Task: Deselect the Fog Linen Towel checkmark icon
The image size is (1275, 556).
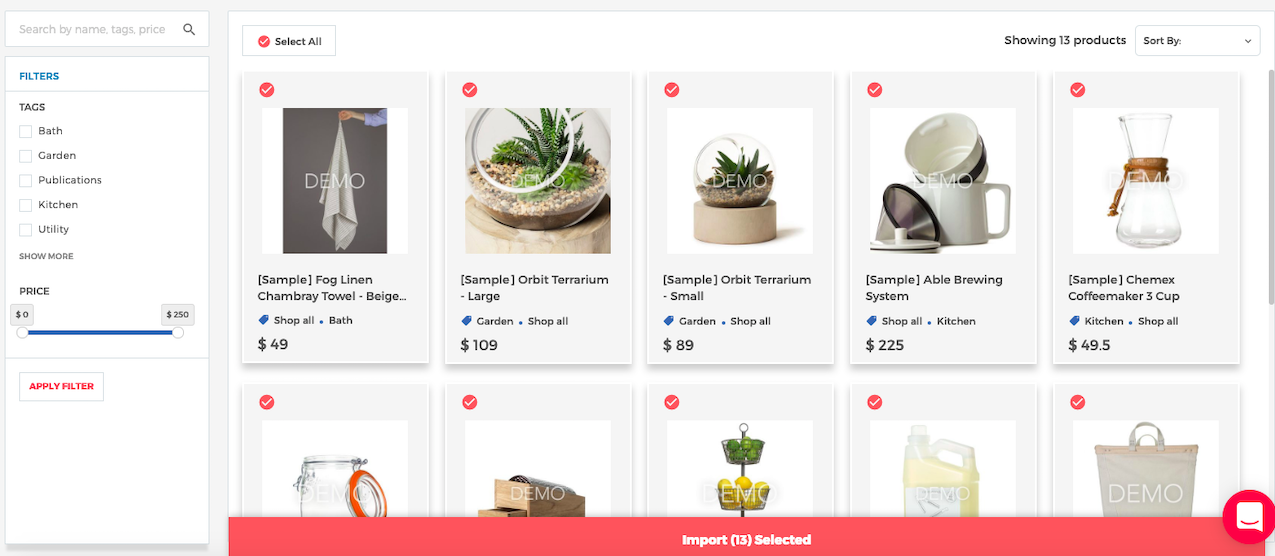Action: click(x=267, y=90)
